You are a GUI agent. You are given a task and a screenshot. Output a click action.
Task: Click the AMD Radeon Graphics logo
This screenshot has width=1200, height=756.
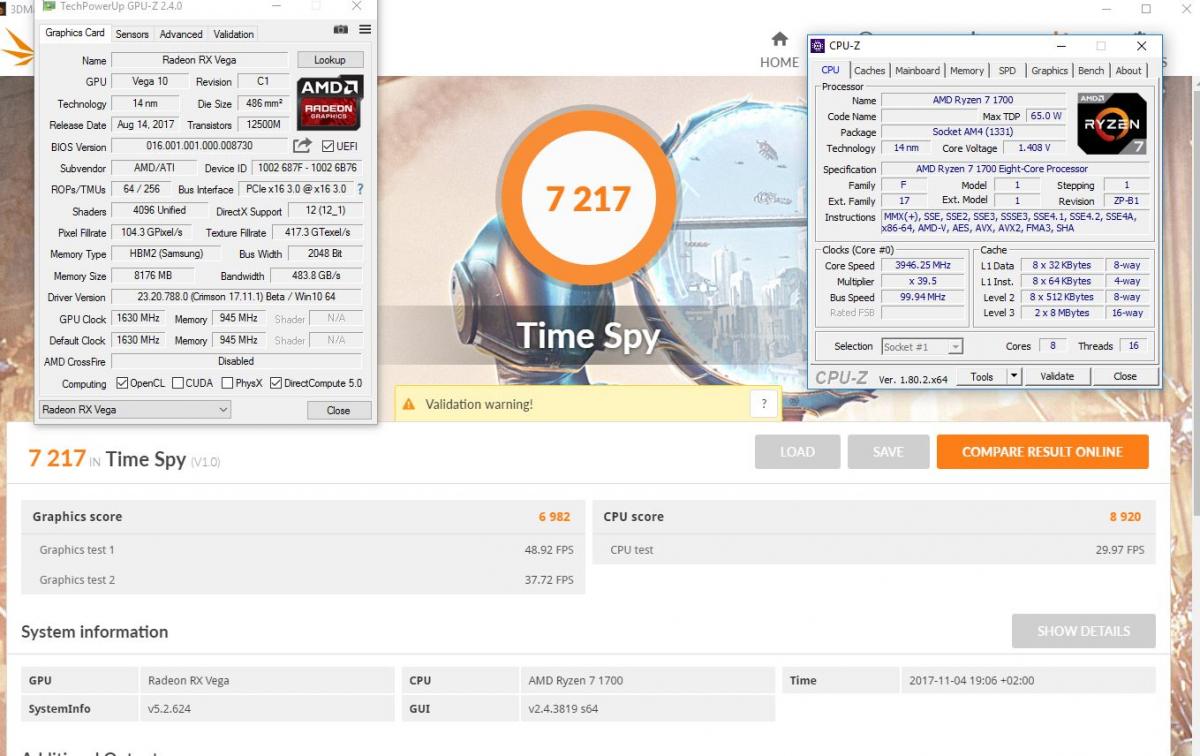click(330, 102)
